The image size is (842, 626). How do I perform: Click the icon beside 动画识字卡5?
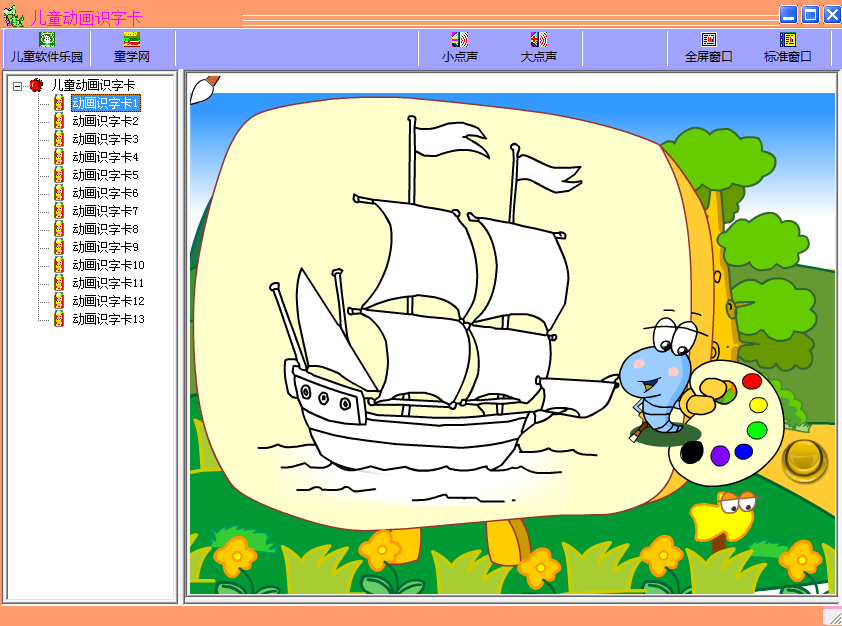click(59, 175)
